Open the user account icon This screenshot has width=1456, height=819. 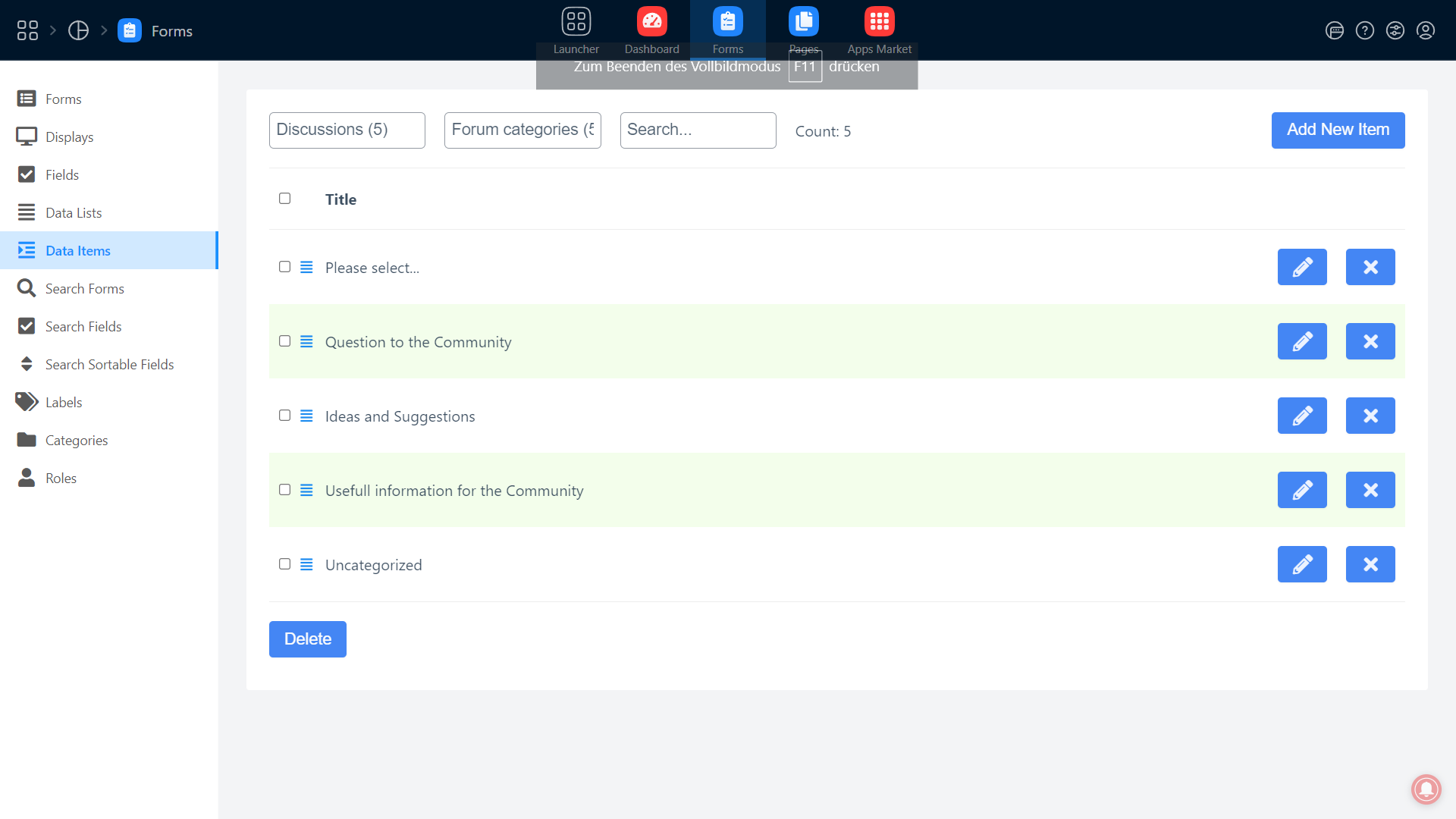(1425, 30)
